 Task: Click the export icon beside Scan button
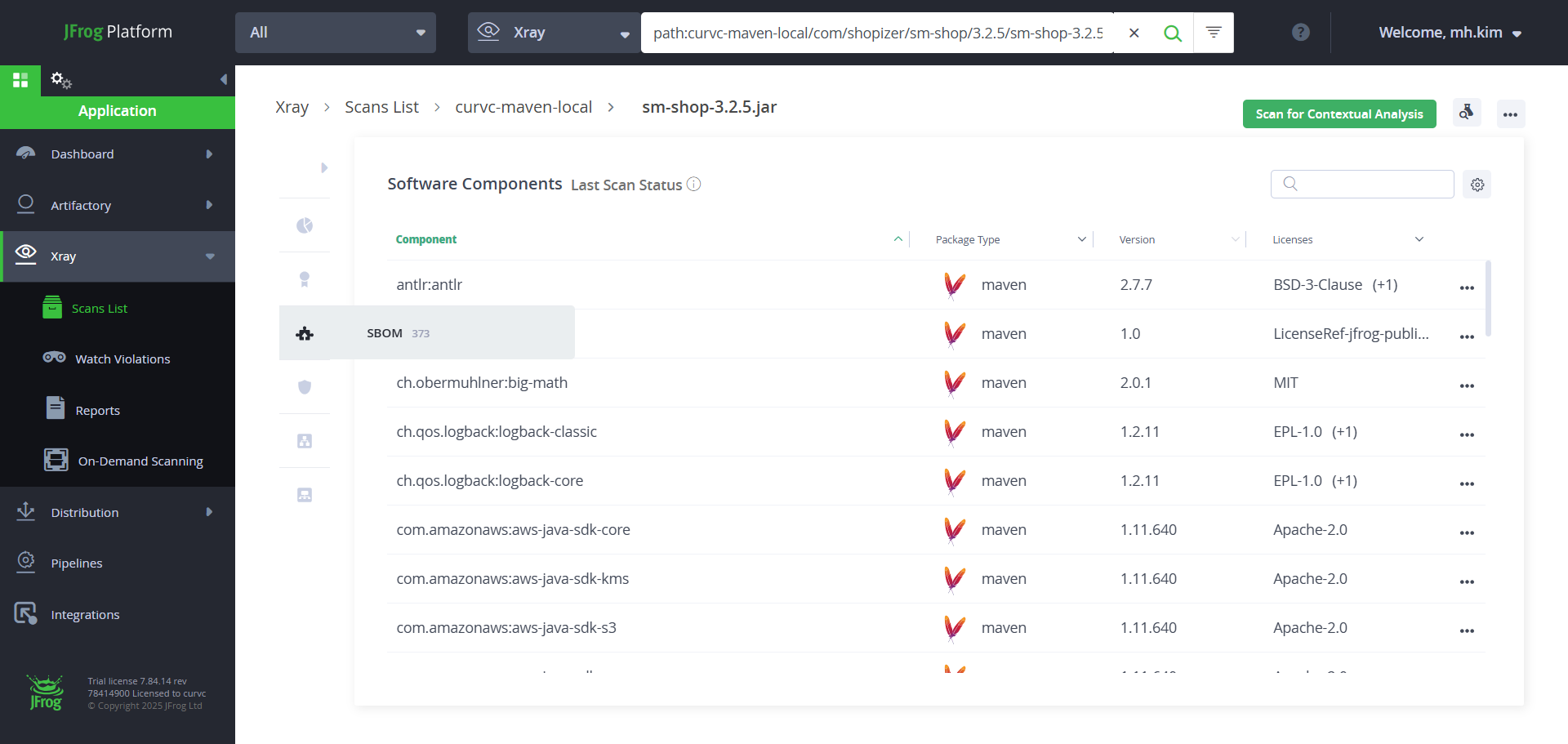coord(1467,114)
